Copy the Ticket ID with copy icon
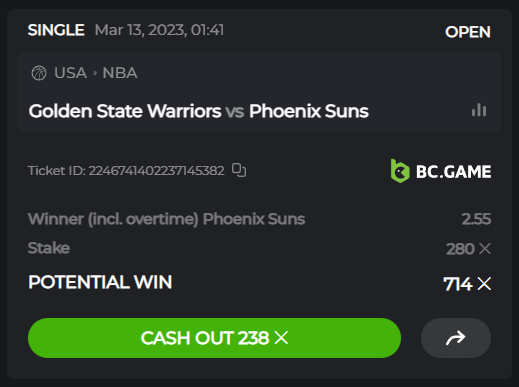The width and height of the screenshot is (519, 387). (x=239, y=170)
